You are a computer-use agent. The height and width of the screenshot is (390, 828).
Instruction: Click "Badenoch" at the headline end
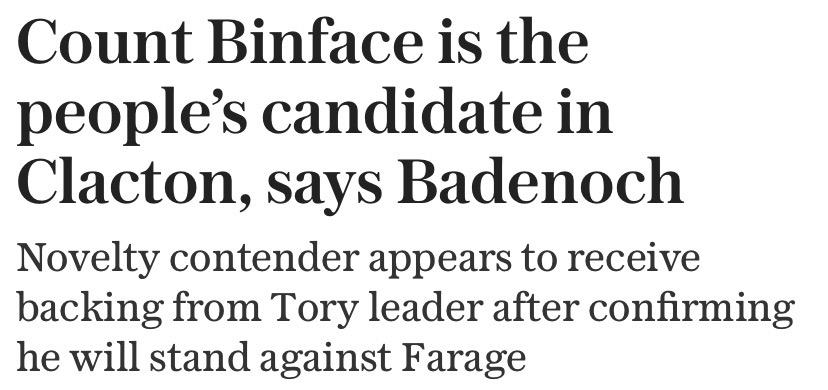[539, 180]
